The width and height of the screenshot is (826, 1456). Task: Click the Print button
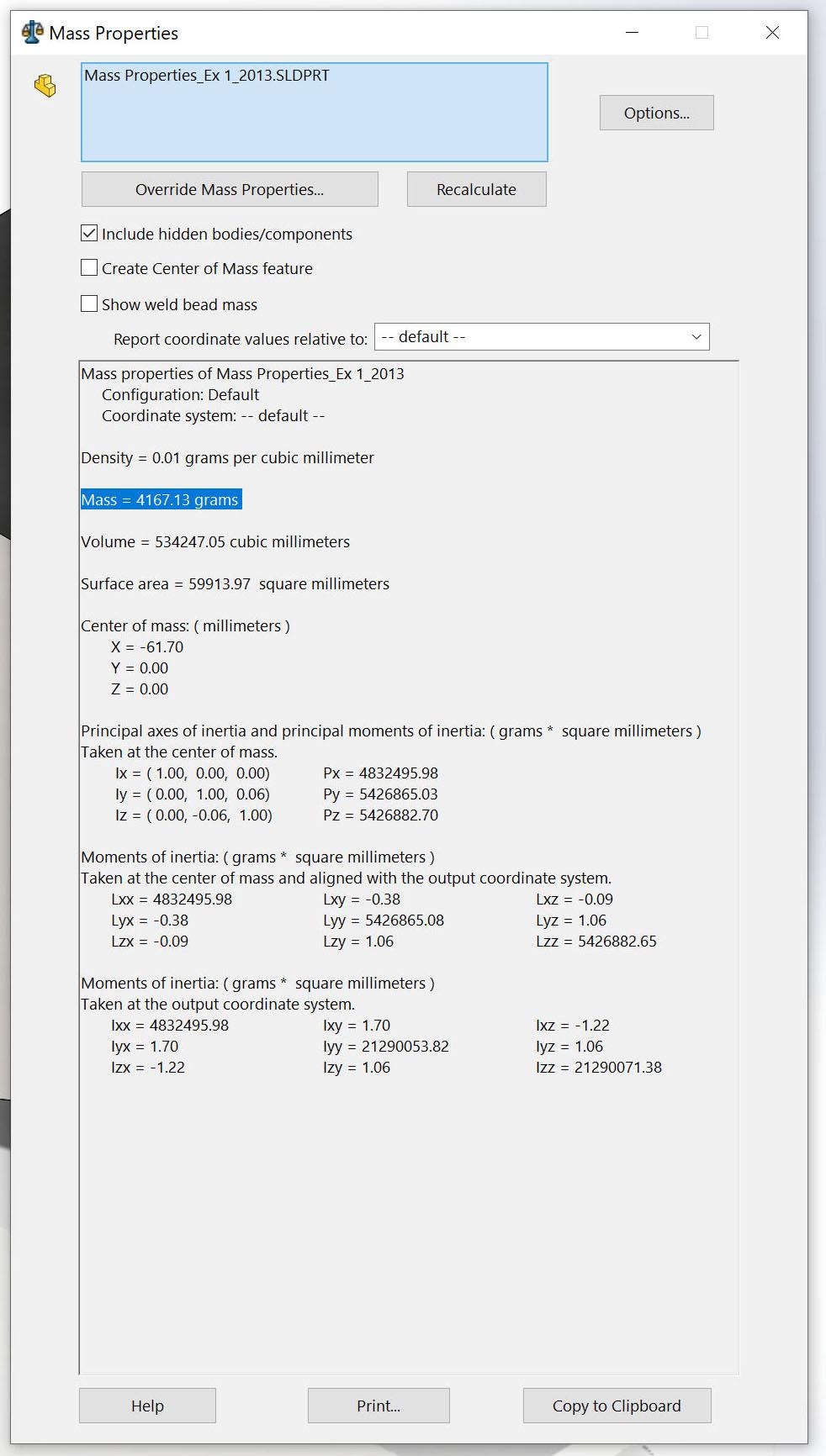(379, 1406)
